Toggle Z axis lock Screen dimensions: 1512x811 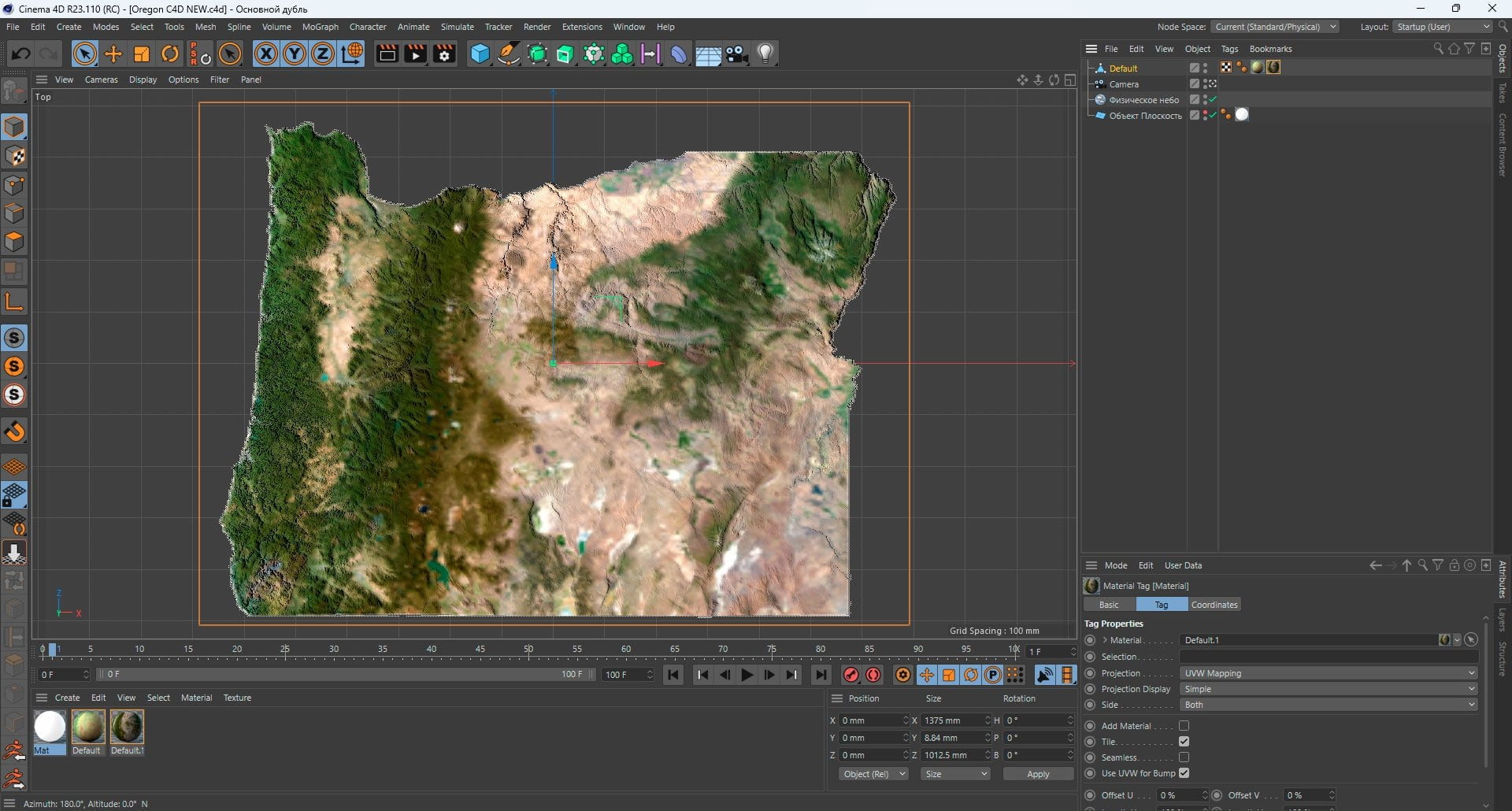click(323, 54)
